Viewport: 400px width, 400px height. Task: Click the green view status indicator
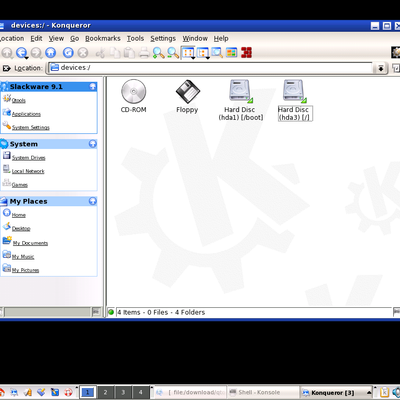[x=111, y=312]
